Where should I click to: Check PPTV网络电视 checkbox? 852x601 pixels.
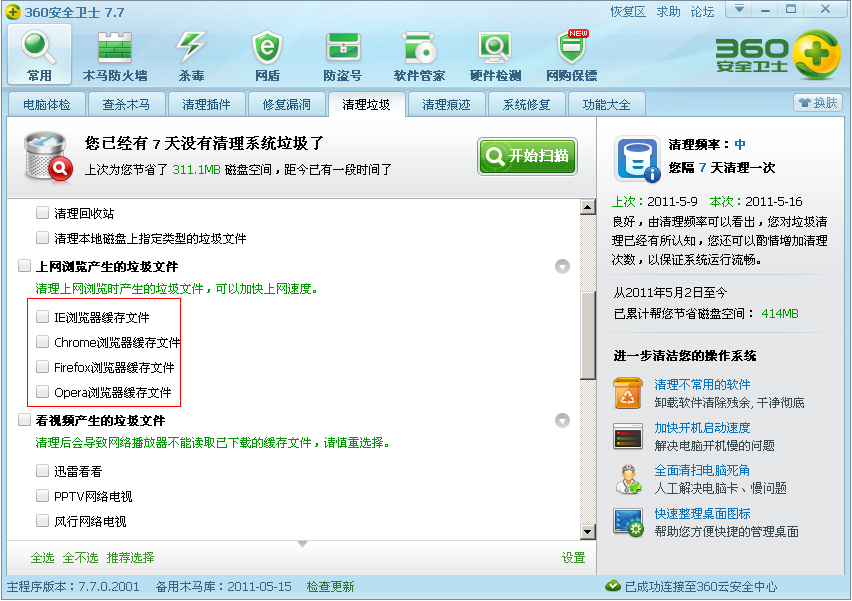tap(42, 496)
